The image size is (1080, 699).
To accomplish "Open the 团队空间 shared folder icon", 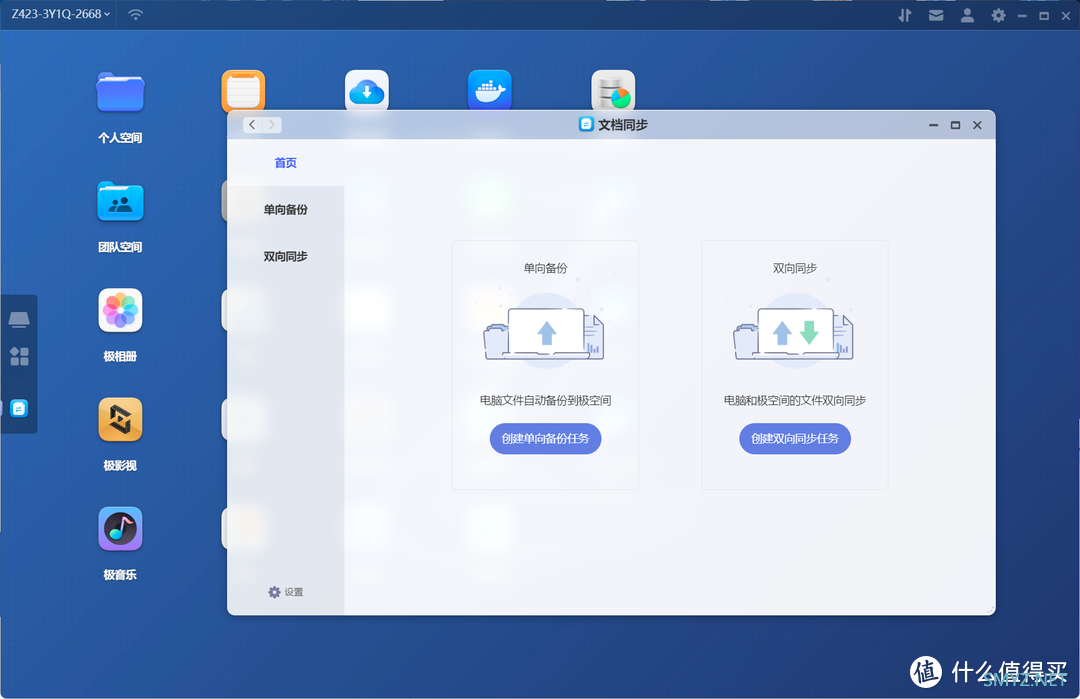I will (x=120, y=201).
